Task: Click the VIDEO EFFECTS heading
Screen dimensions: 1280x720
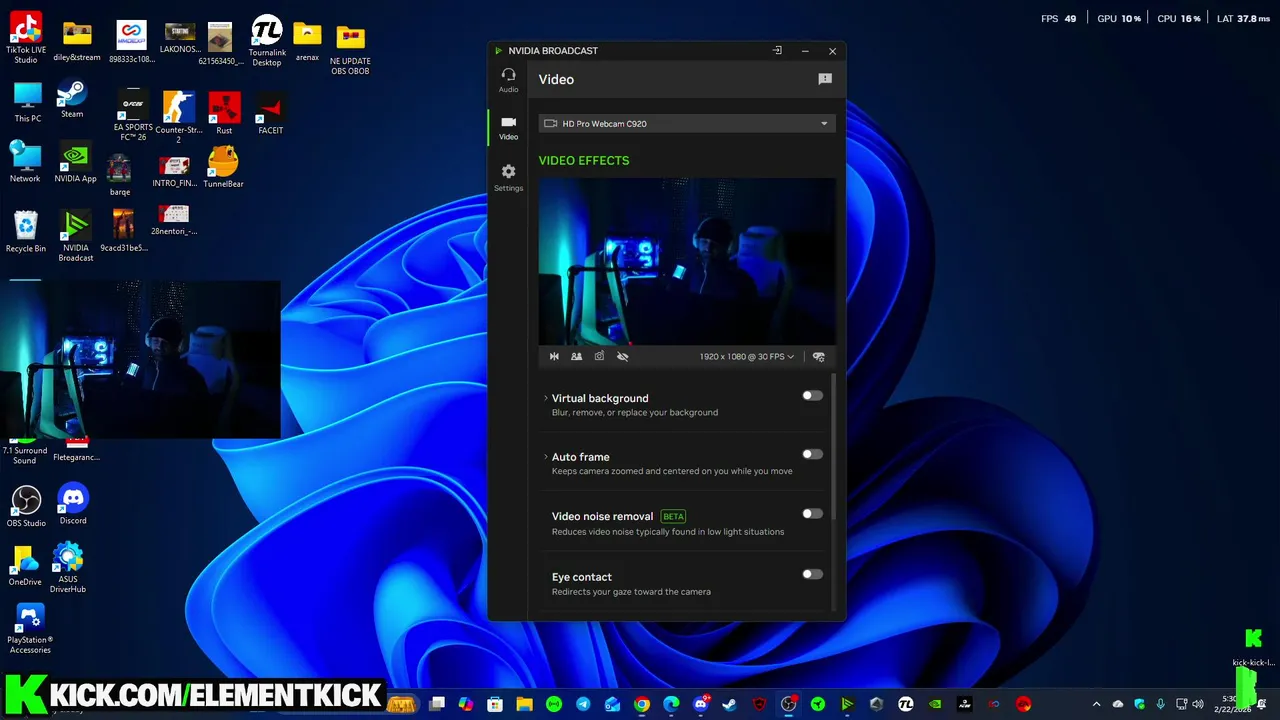Action: (584, 160)
